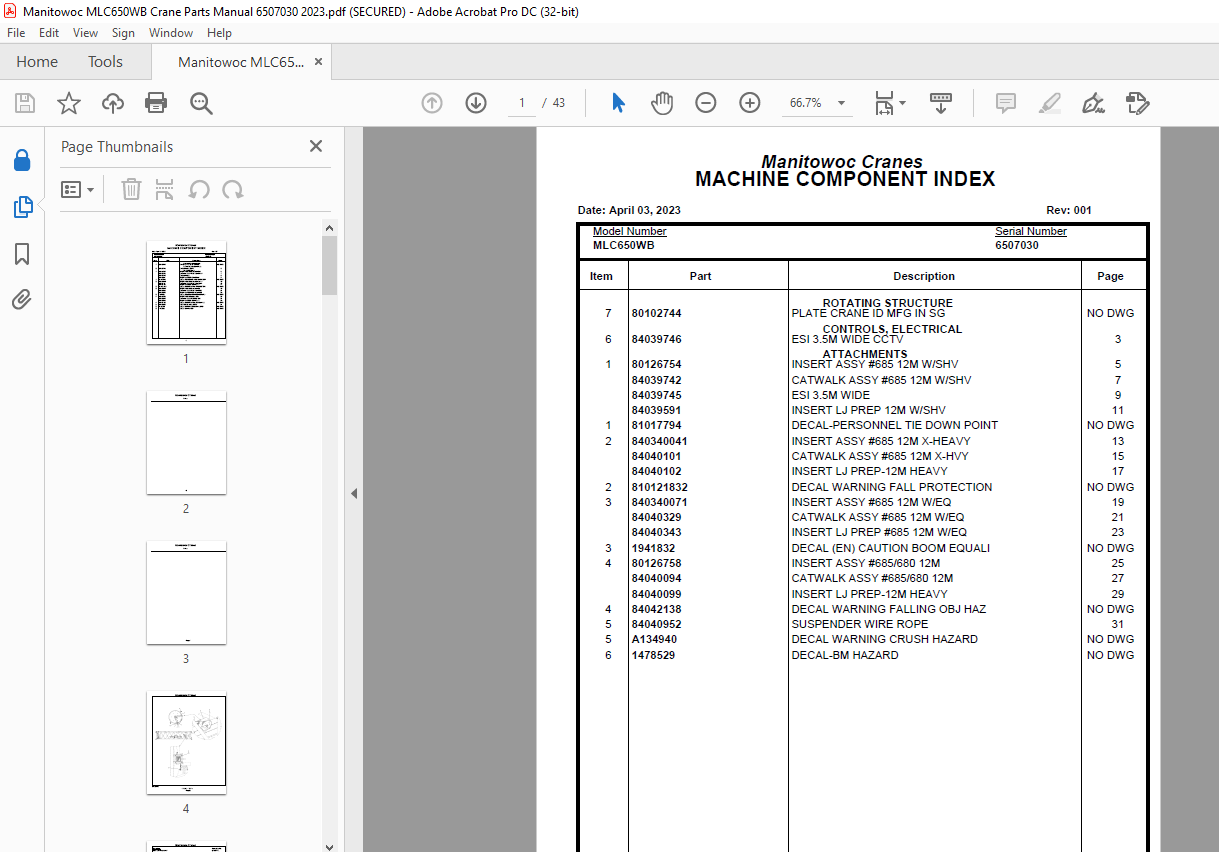1219x852 pixels.
Task: Click the scrolling mode keyboard icon
Action: (940, 103)
